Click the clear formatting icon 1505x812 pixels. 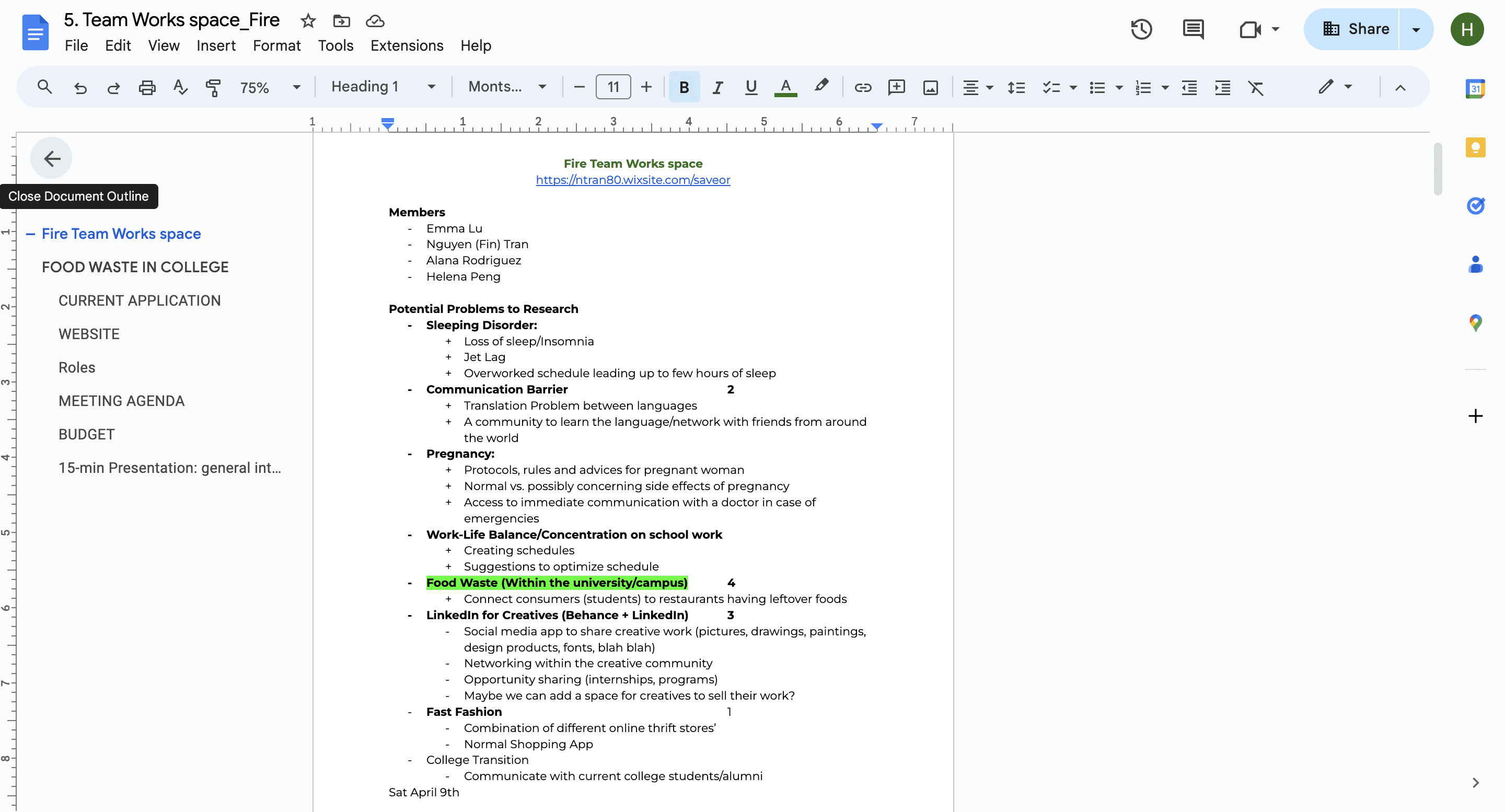click(x=1256, y=88)
